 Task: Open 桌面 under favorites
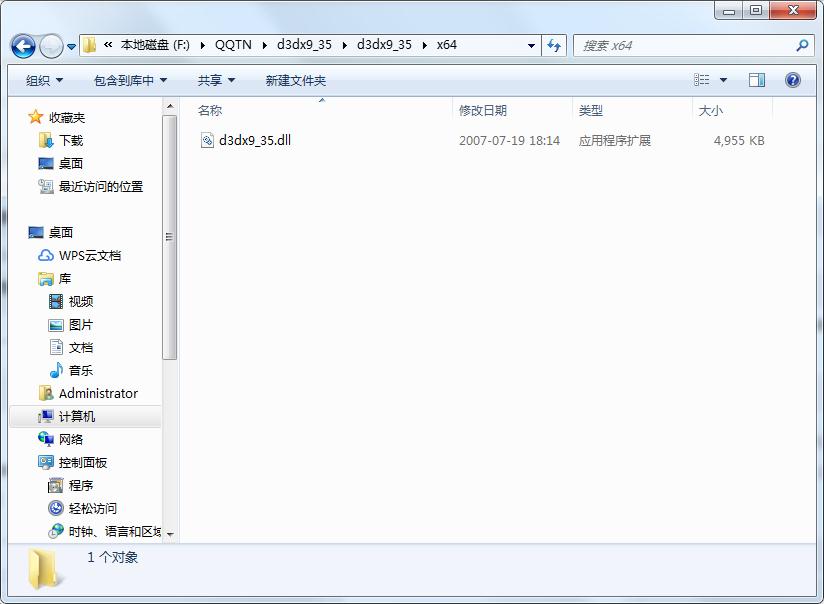pos(71,163)
